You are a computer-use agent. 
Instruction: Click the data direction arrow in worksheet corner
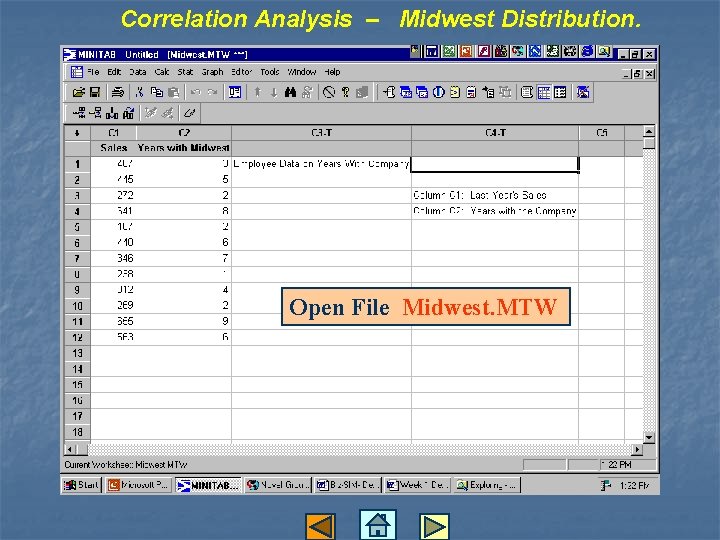pyautogui.click(x=77, y=133)
